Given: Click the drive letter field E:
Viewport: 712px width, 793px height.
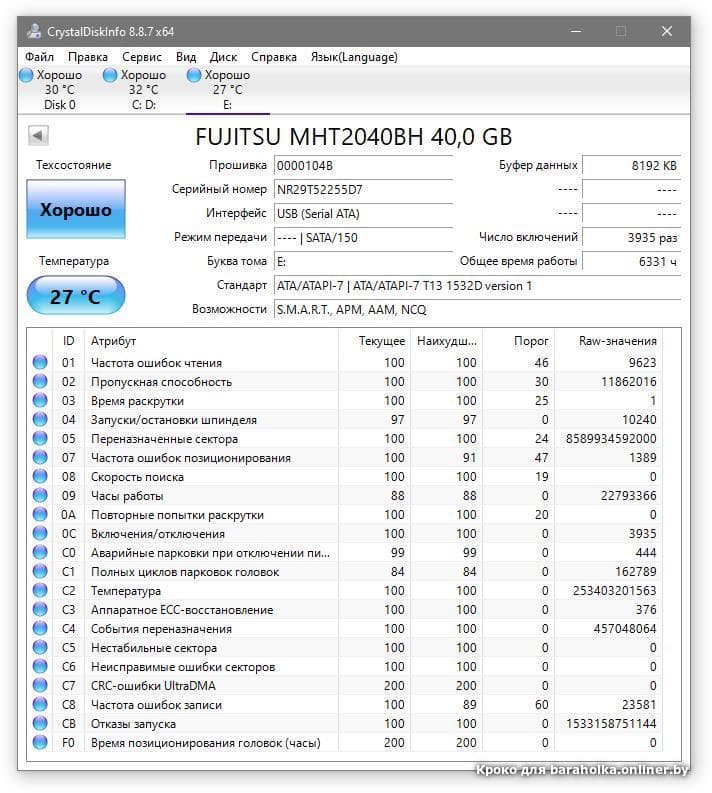Looking at the screenshot, I should pos(363,262).
